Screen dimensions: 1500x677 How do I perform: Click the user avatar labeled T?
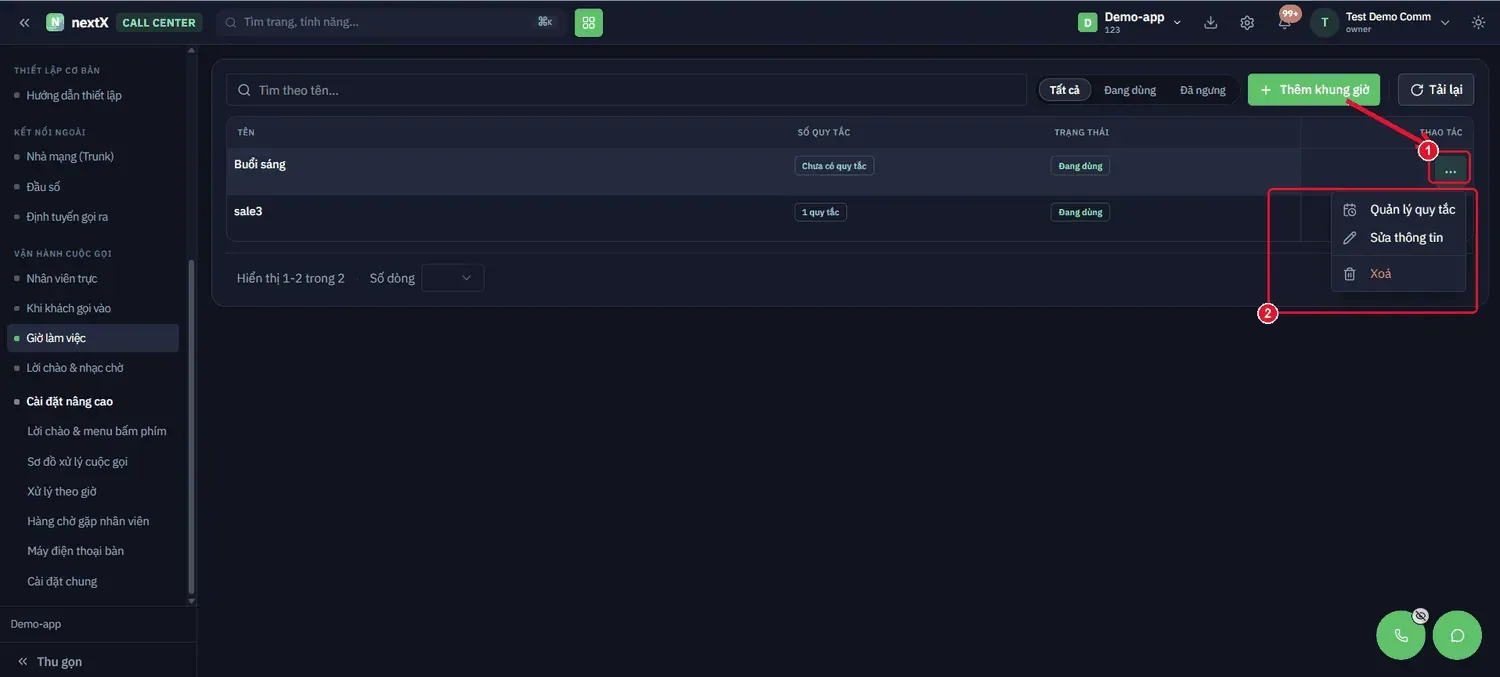[x=1325, y=22]
